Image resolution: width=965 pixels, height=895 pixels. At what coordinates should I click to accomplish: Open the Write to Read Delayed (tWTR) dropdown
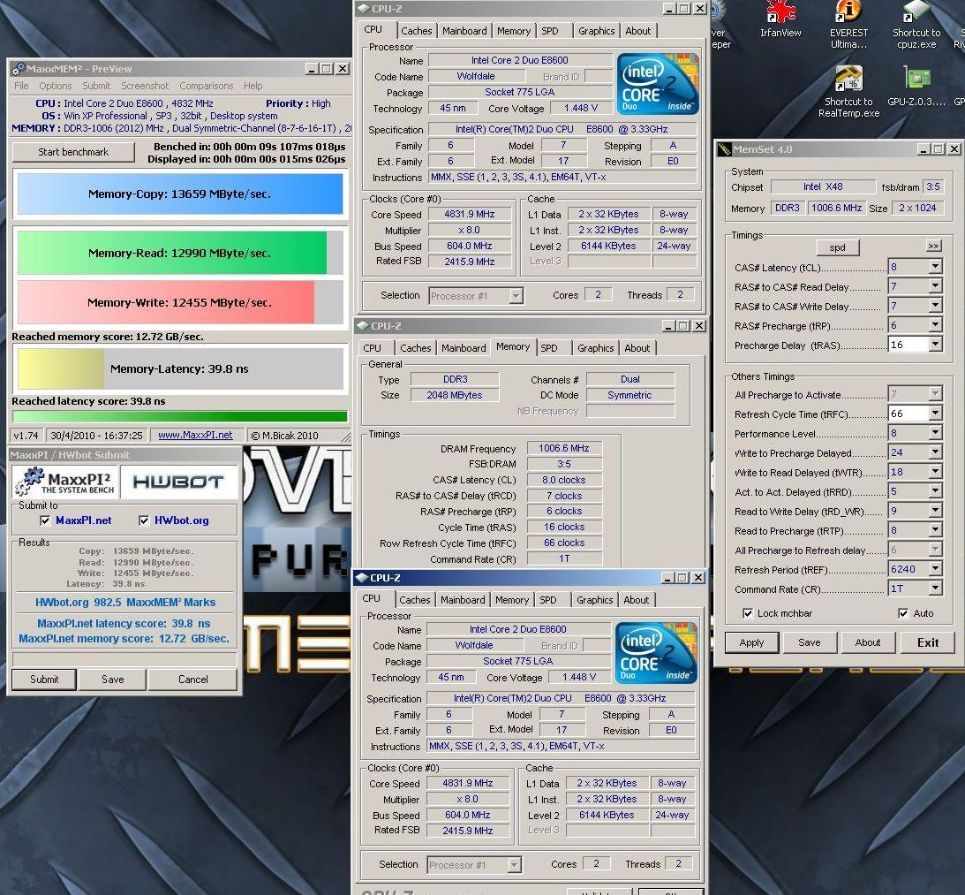coord(935,472)
